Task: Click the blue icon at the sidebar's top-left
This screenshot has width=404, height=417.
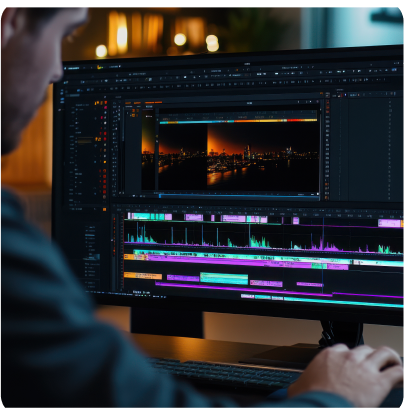Action: (62, 91)
